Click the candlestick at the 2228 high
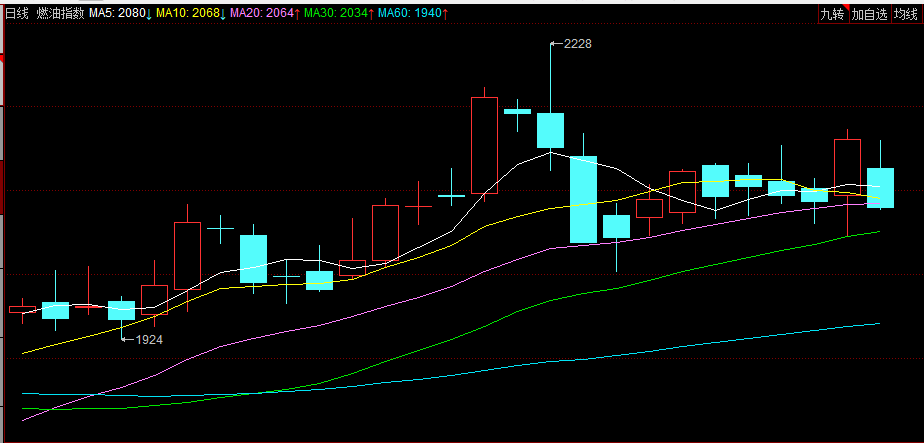Screen dimensions: 924x443 pyautogui.click(x=550, y=130)
